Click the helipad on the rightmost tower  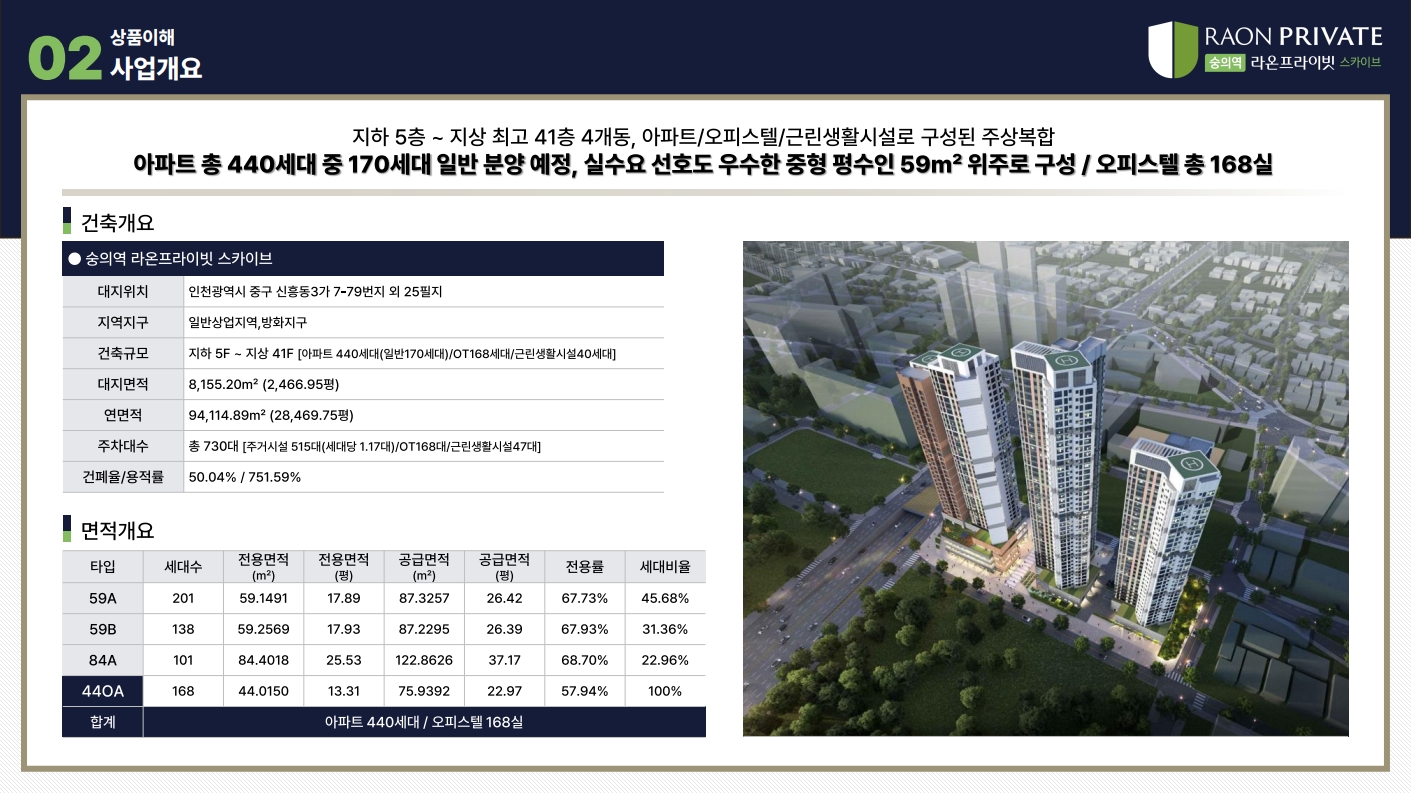[x=1191, y=463]
